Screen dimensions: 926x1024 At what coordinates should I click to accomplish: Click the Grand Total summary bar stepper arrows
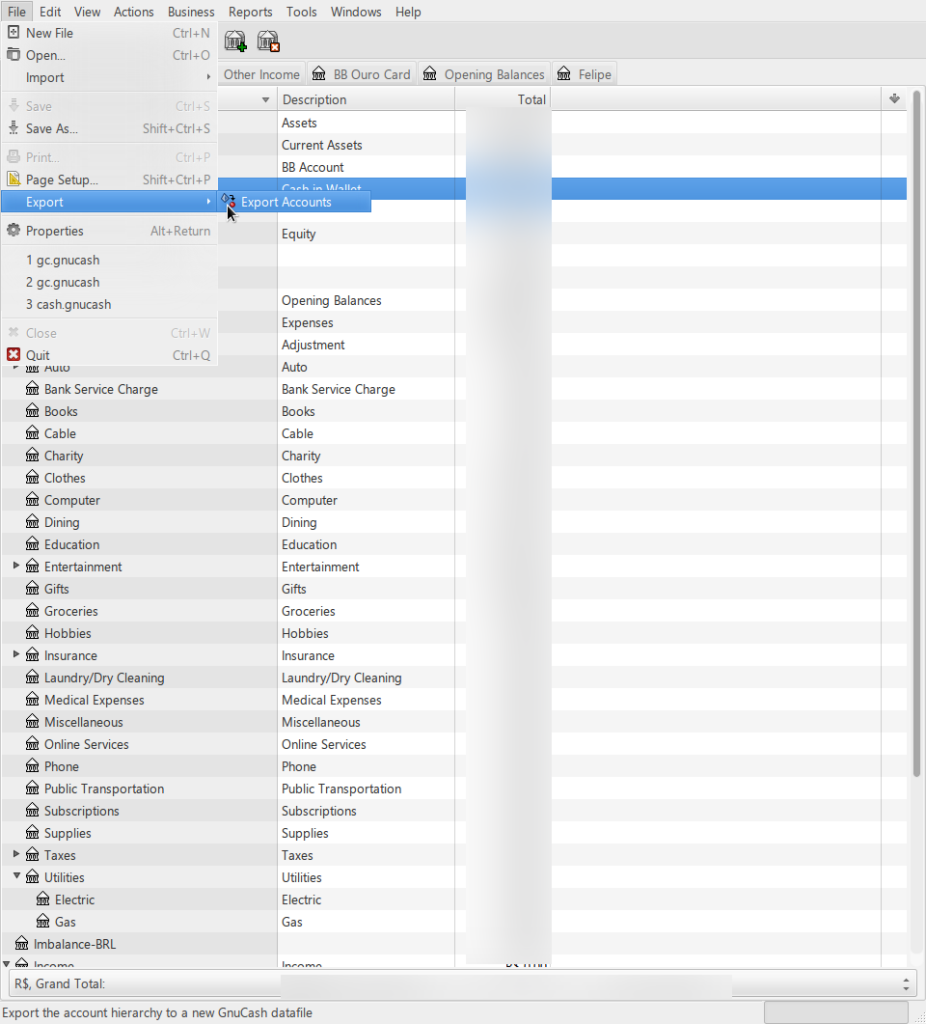click(x=906, y=984)
